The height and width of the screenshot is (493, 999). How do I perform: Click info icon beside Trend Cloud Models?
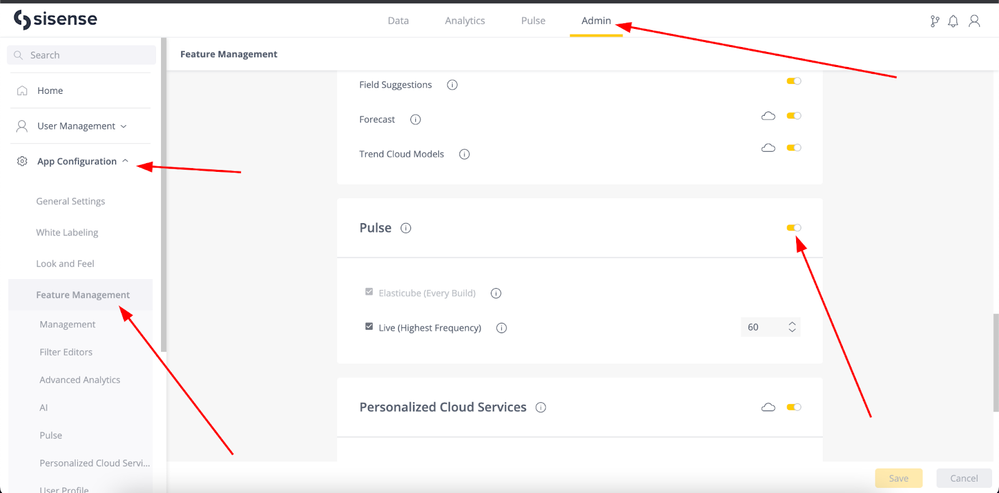pos(464,155)
